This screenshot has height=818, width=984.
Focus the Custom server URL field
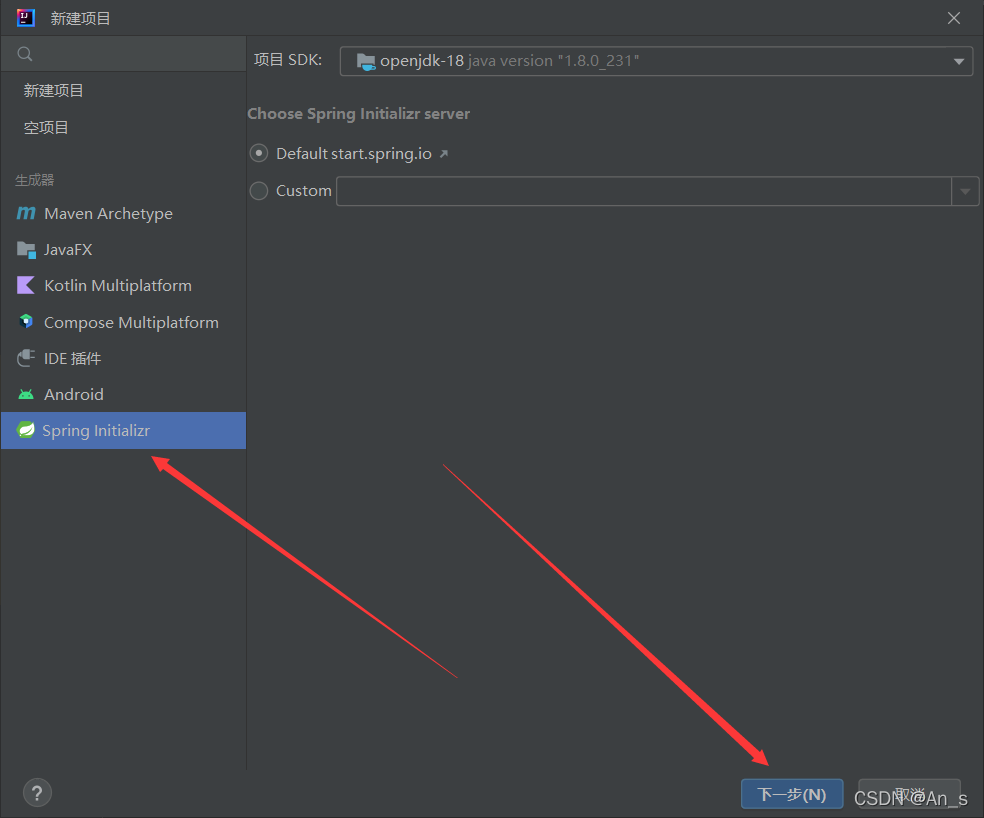point(644,191)
